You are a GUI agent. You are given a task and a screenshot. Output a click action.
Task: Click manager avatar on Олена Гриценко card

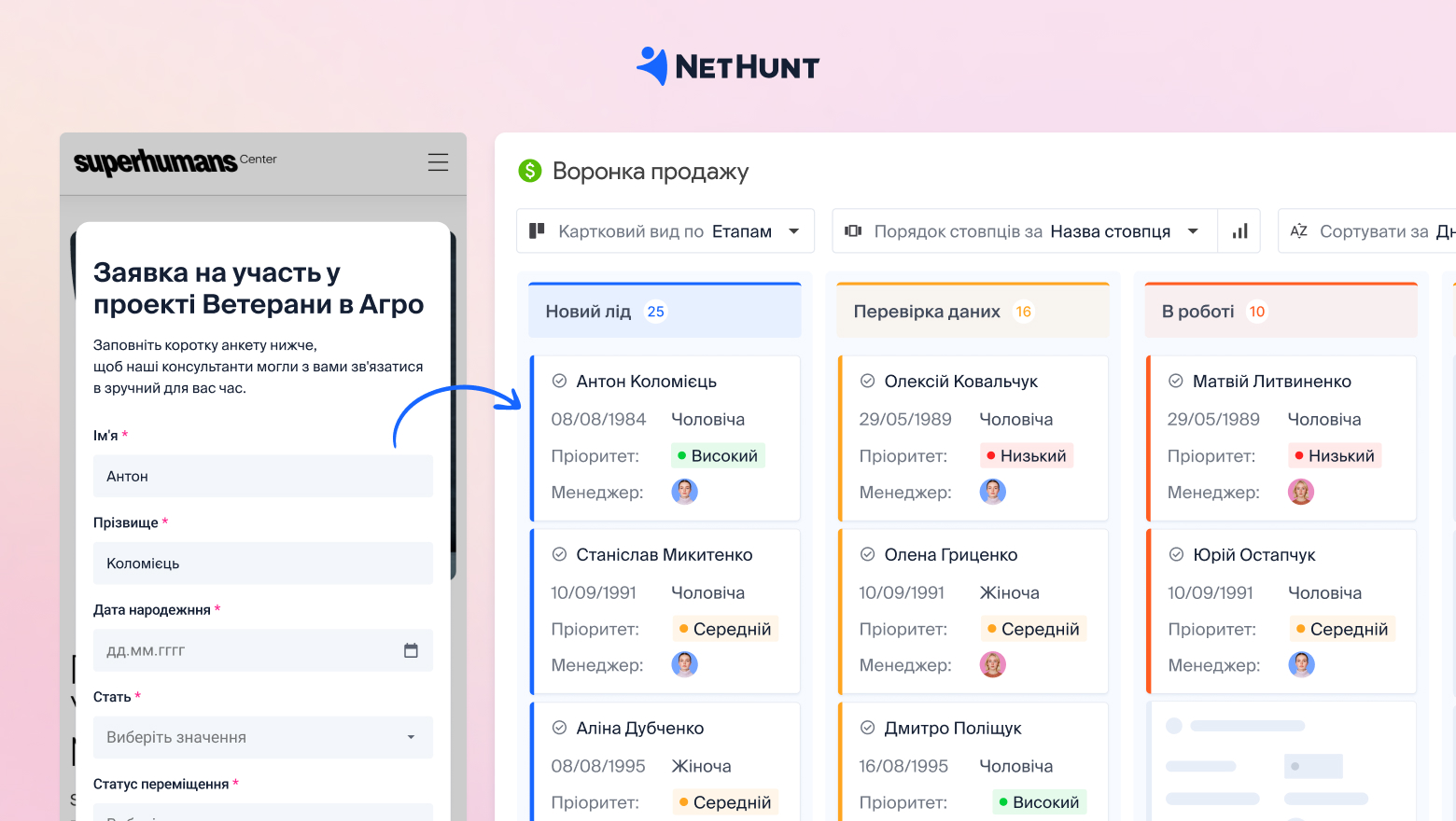pyautogui.click(x=992, y=664)
